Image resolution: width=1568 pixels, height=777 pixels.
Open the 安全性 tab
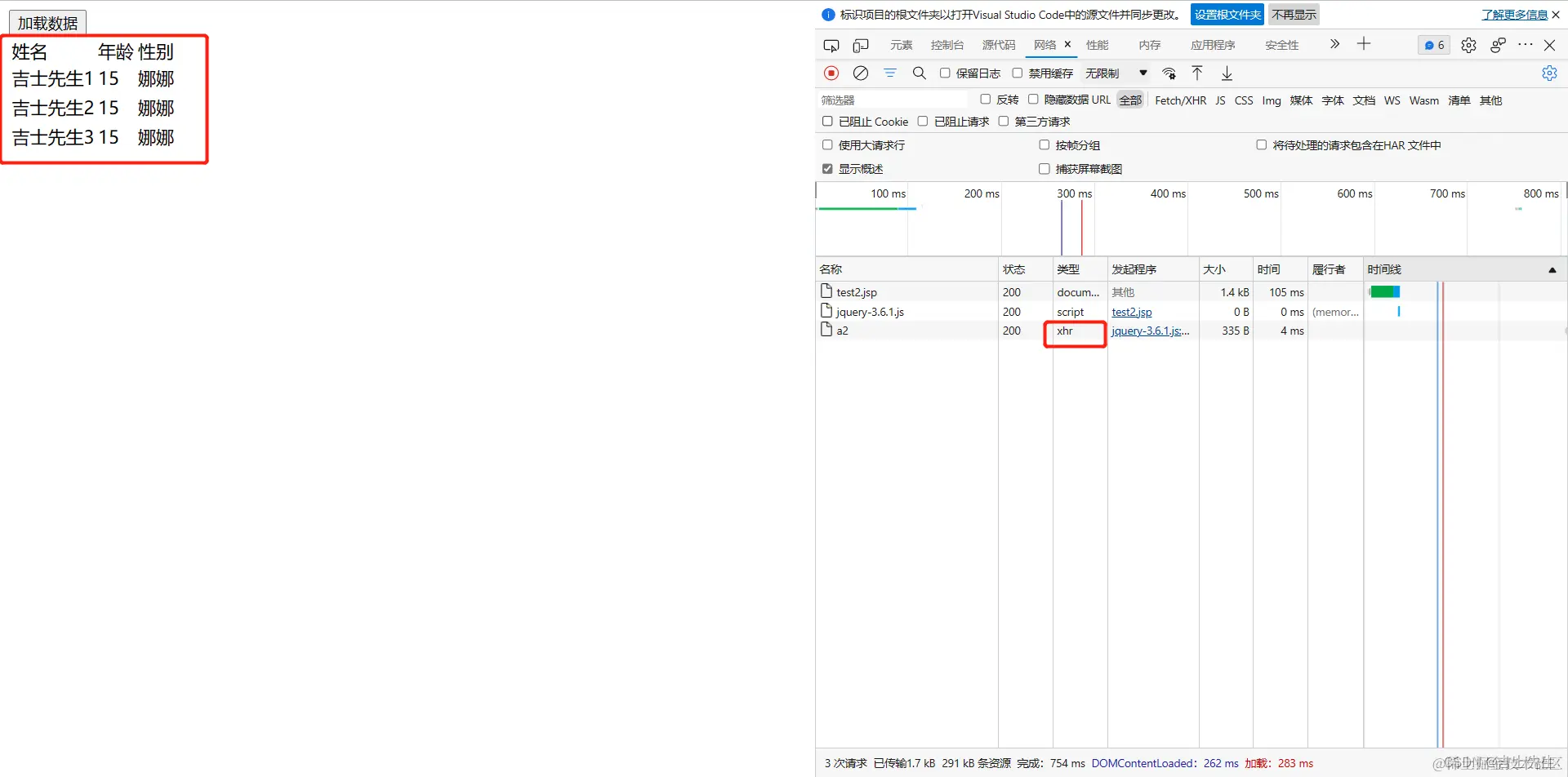pos(1282,45)
